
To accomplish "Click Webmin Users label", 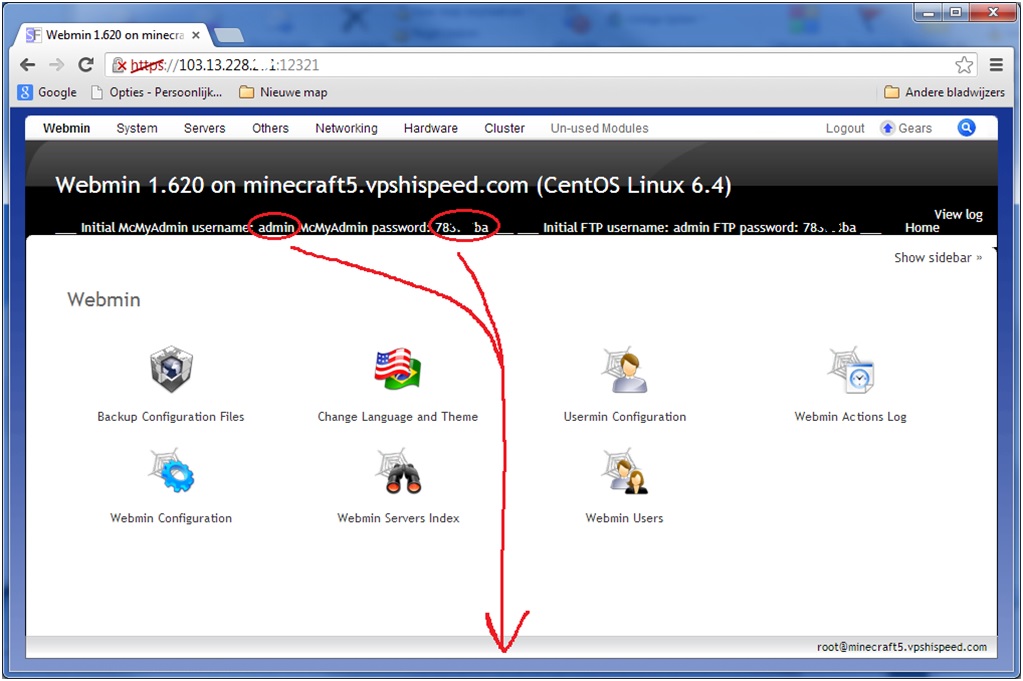I will click(624, 518).
